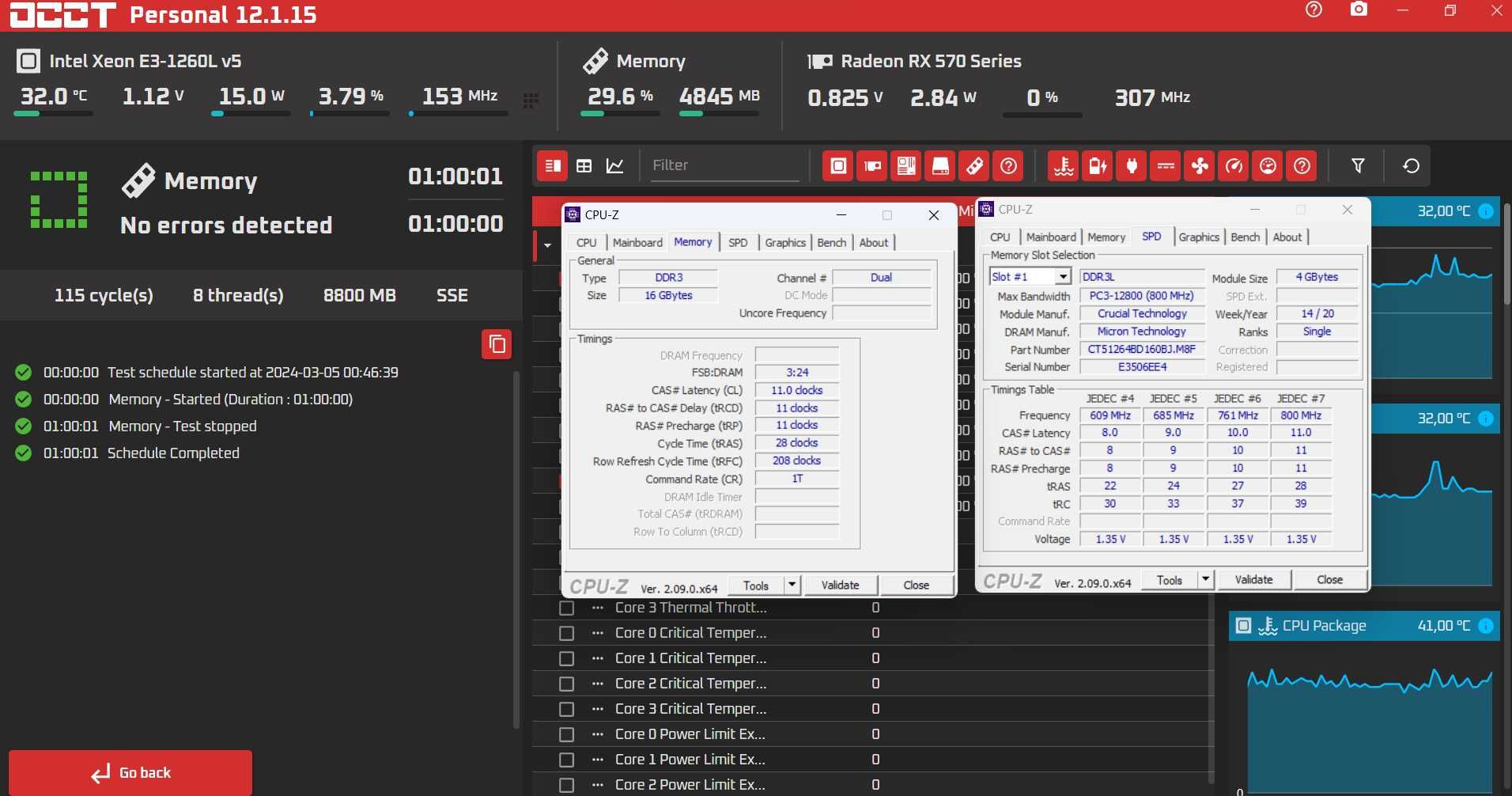Click the CPU temperature 32.0 °C level bar

tap(53, 114)
